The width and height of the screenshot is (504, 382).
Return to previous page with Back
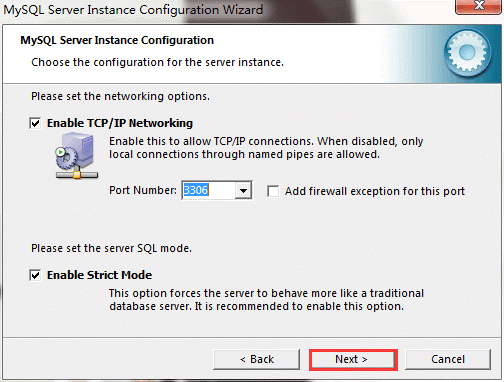click(x=256, y=359)
